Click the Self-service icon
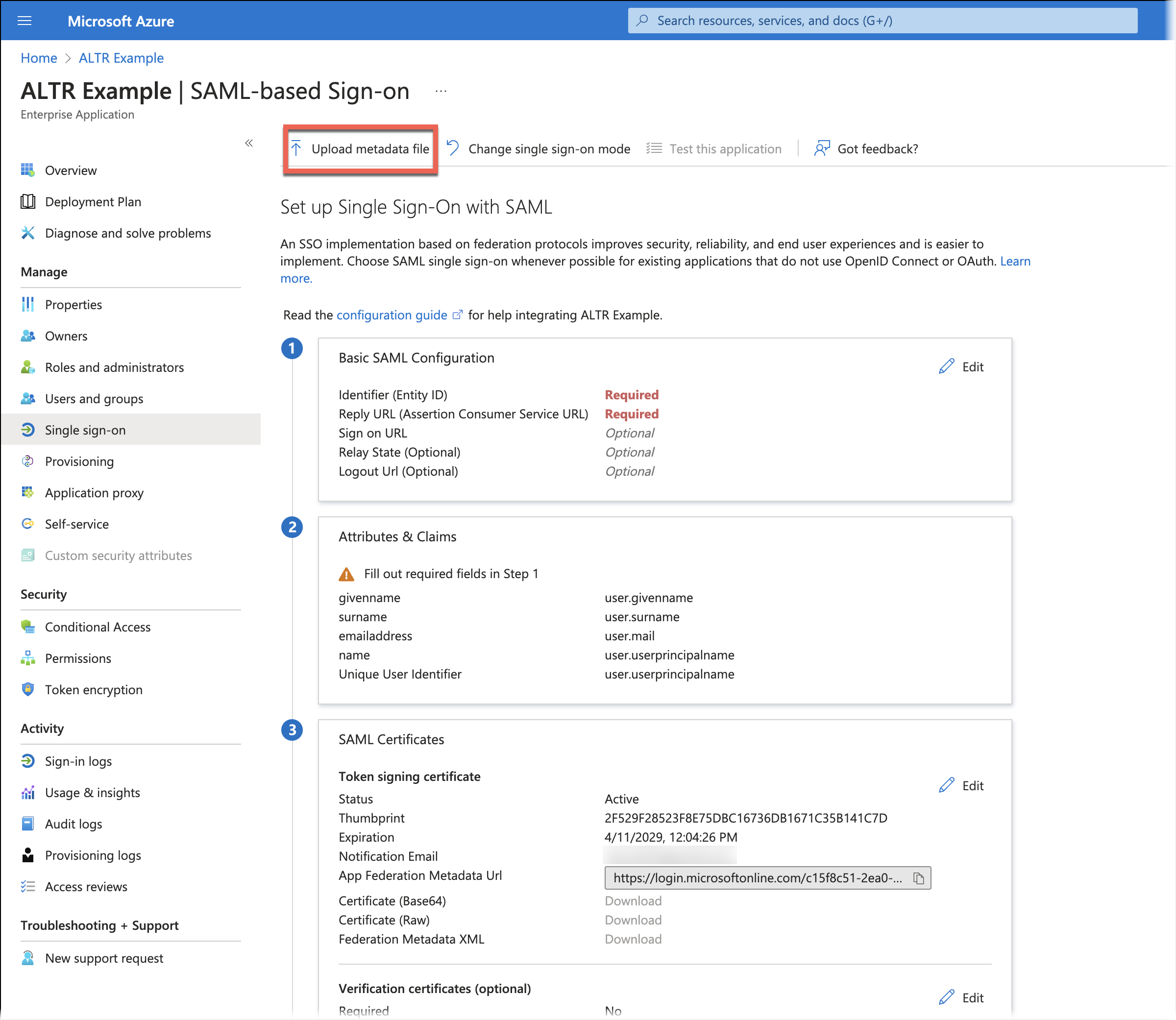 pyautogui.click(x=28, y=524)
